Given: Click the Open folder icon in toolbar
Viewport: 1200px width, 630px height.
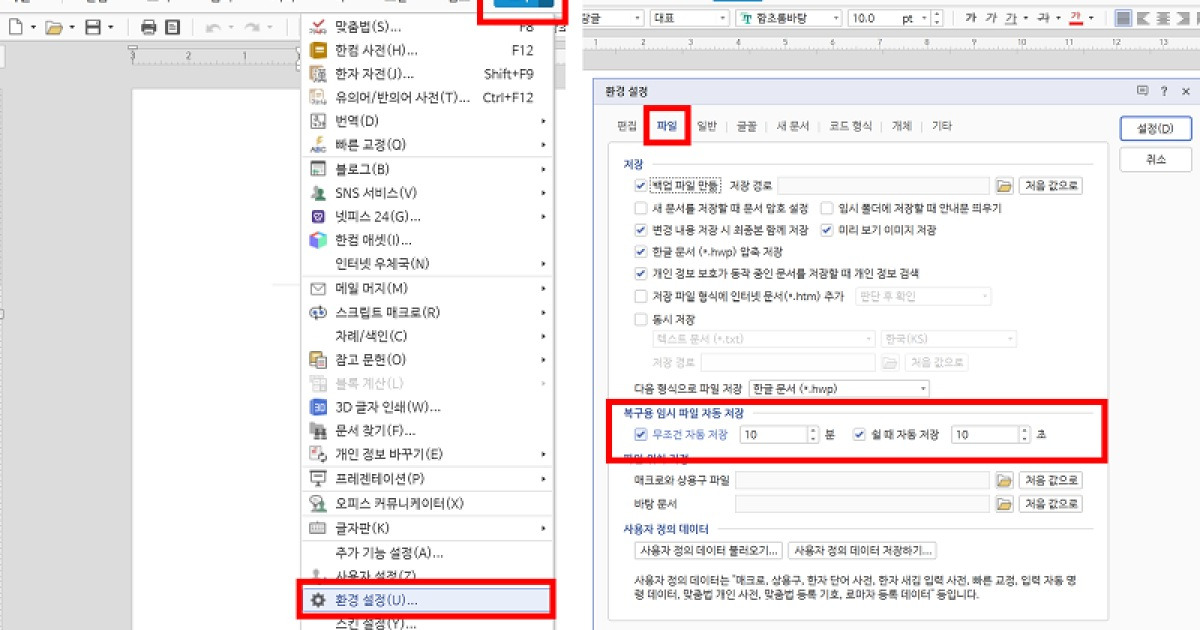Looking at the screenshot, I should (x=54, y=27).
